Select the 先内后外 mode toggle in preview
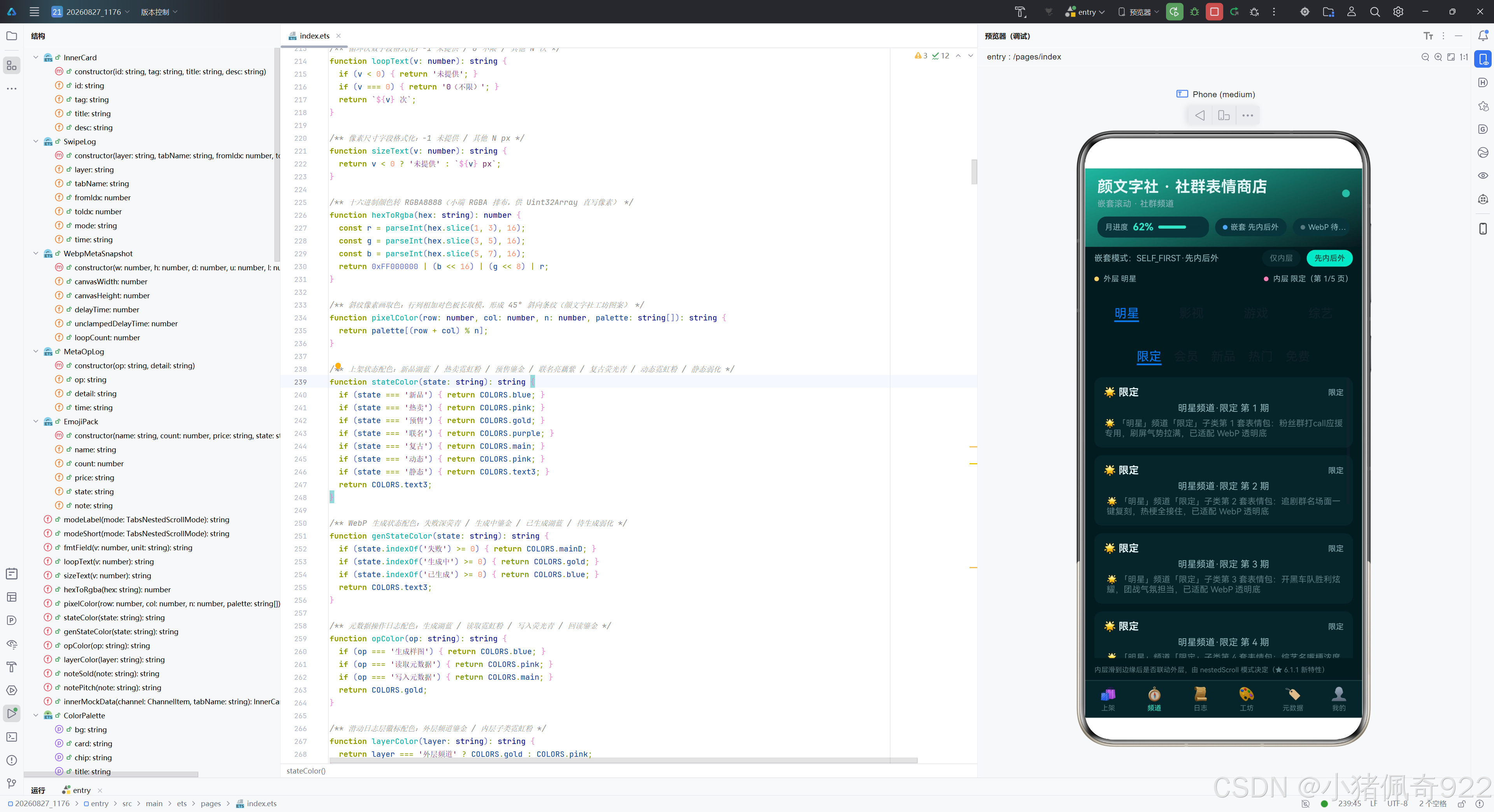This screenshot has height=812, width=1494. (1329, 258)
